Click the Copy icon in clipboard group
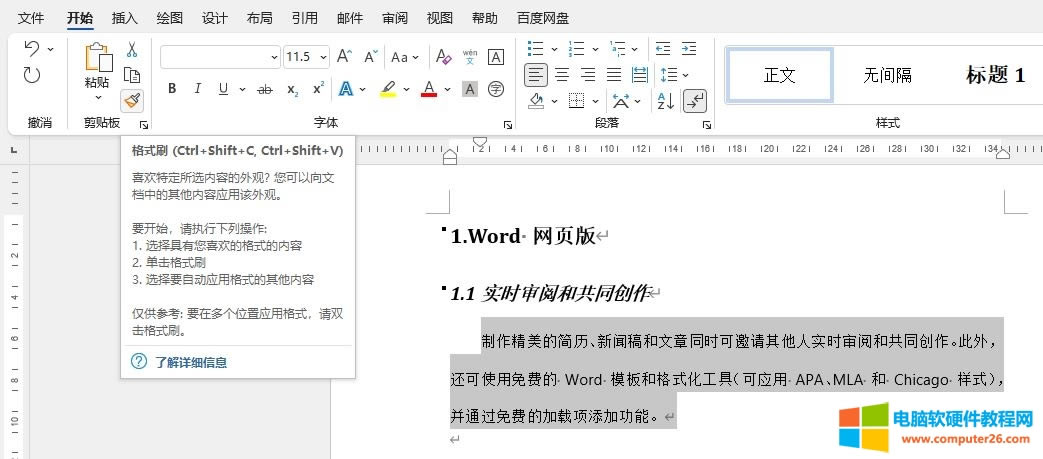The image size is (1043, 459). pyautogui.click(x=131, y=75)
